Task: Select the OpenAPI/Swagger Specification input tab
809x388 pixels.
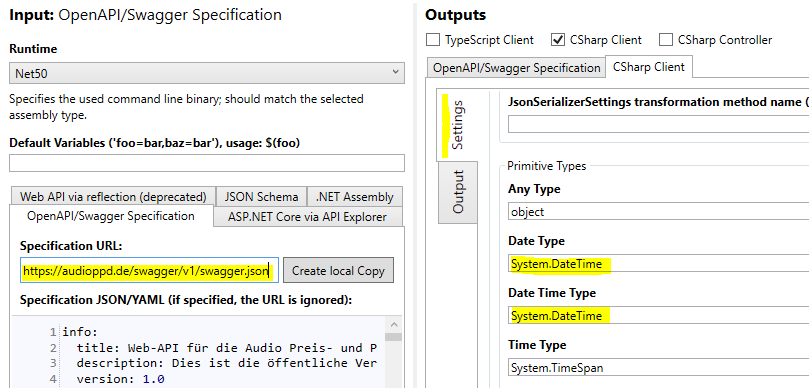Action: pos(111,216)
